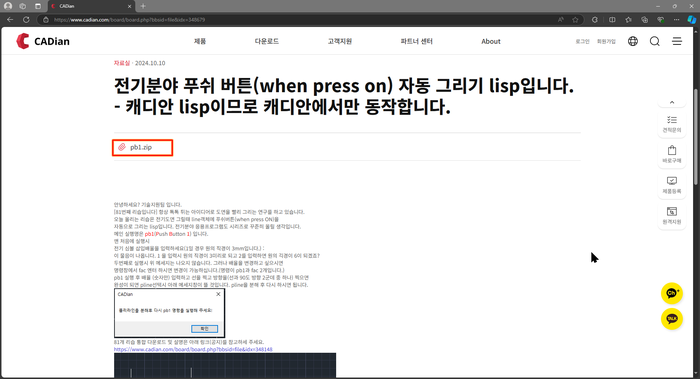Click the post date 2024.10.10
The image size is (700, 379).
(x=150, y=63)
